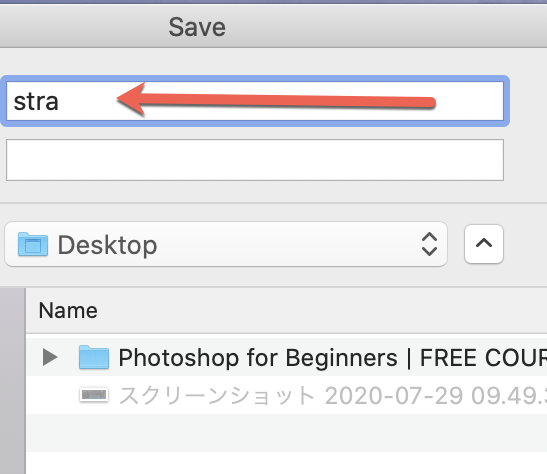Viewport: 547px width, 474px height.
Task: Click the word Desktop in the location popup
Action: pyautogui.click(x=107, y=245)
